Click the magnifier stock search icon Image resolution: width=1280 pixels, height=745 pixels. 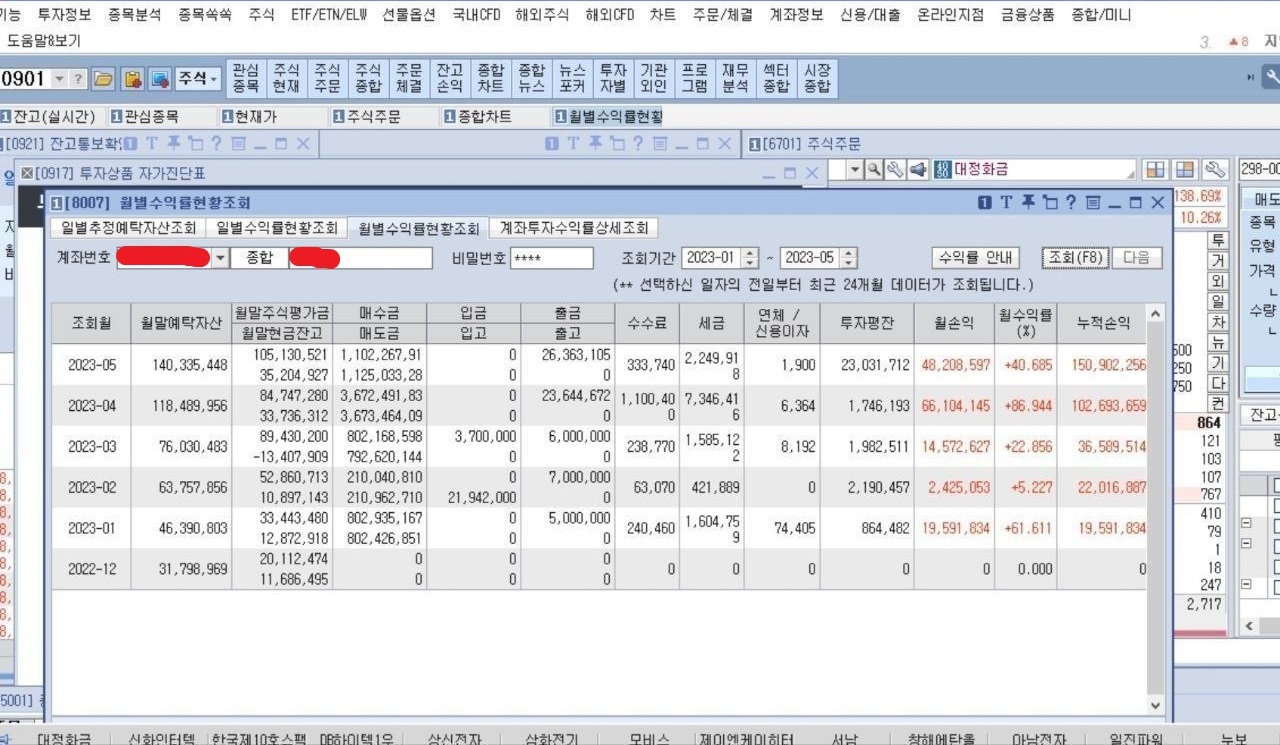tap(873, 169)
